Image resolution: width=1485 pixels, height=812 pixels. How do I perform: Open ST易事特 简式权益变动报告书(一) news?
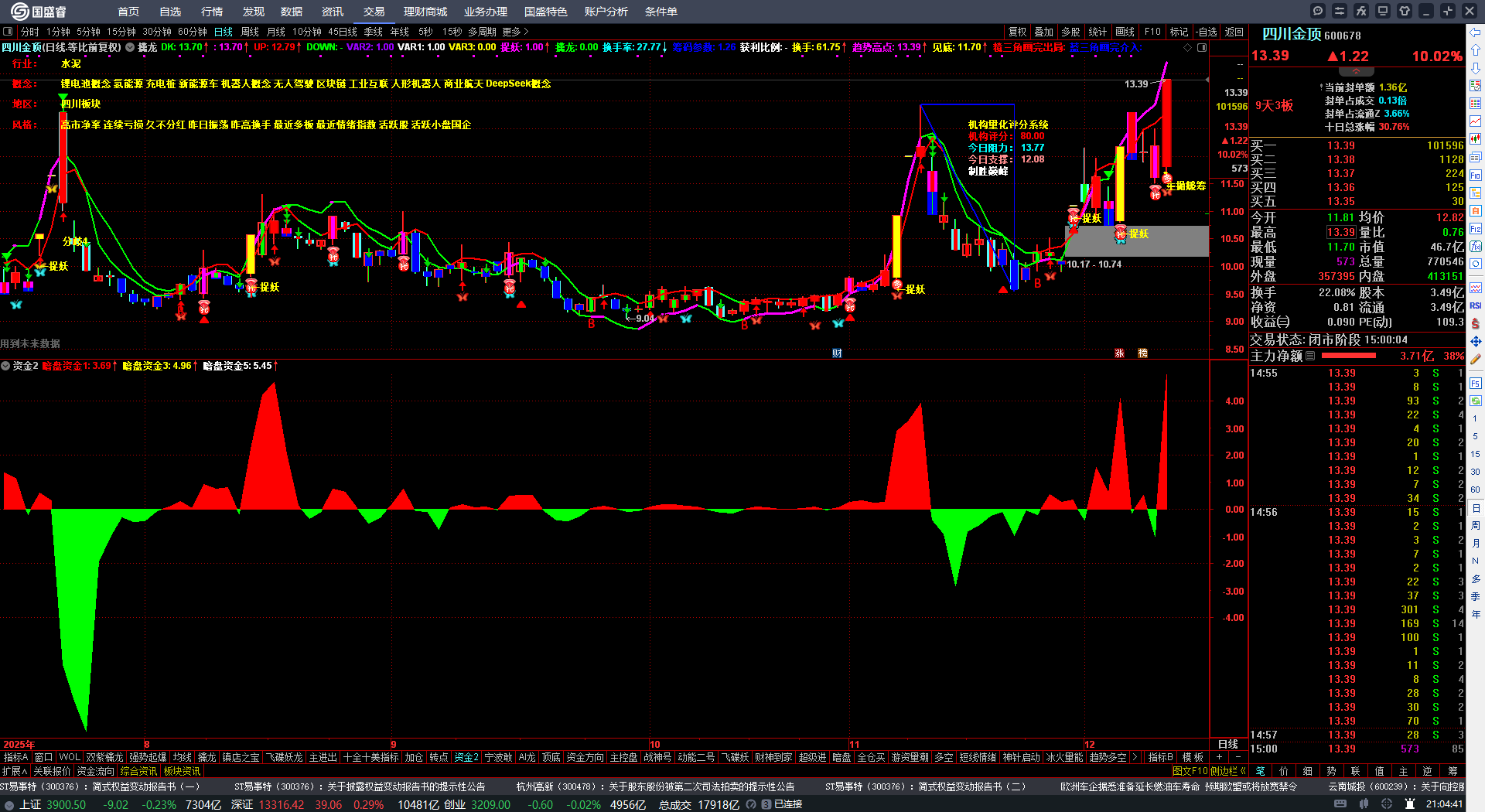tap(101, 786)
